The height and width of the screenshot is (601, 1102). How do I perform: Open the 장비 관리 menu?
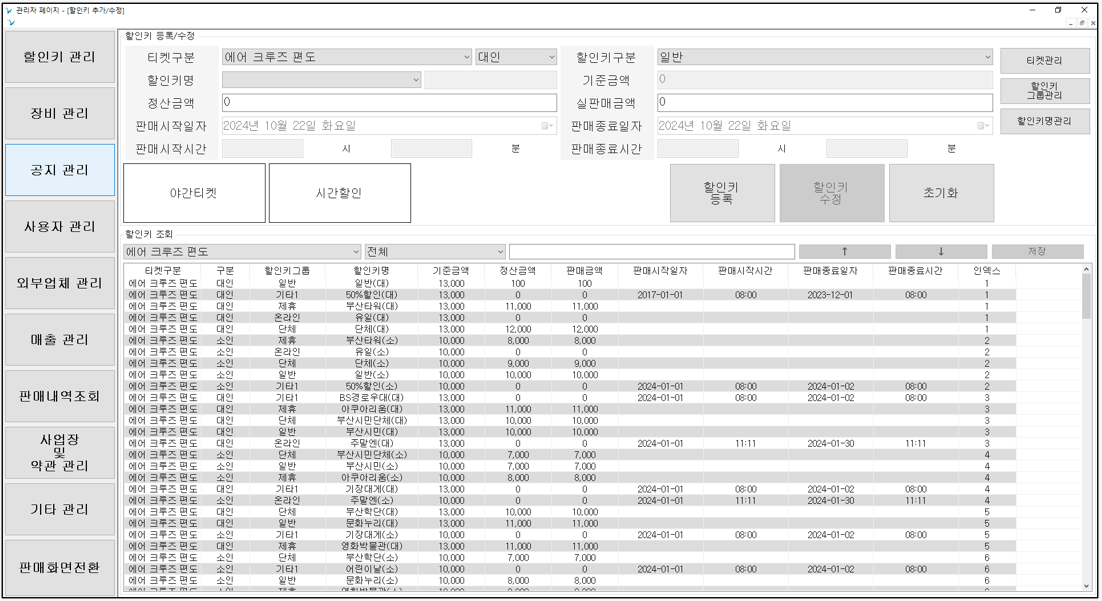point(60,113)
